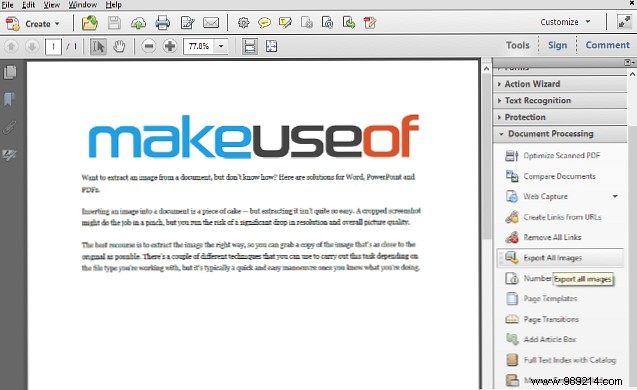The height and width of the screenshot is (390, 637).
Task: Click Optimize Scanned PDF
Action: point(561,156)
